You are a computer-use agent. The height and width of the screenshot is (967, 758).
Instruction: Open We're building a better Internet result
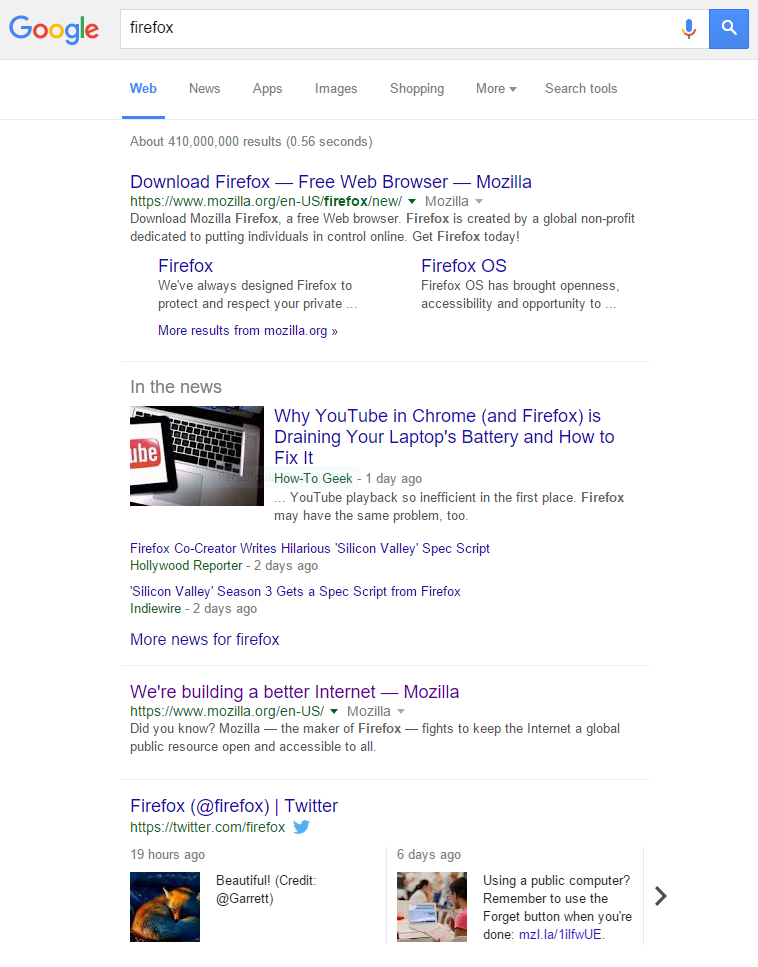294,692
